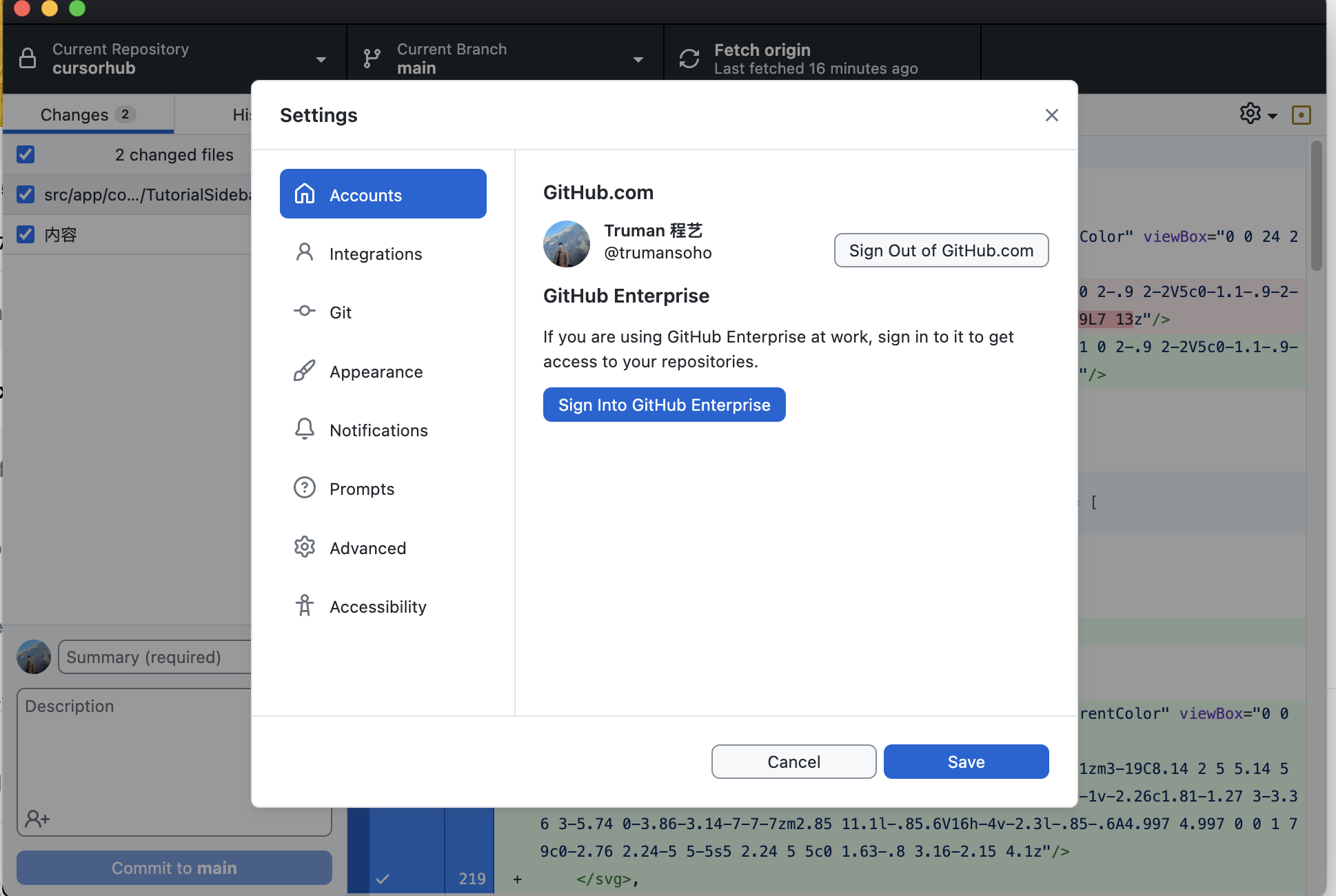Select the 内容 file row
1336x896 pixels.
click(x=128, y=234)
